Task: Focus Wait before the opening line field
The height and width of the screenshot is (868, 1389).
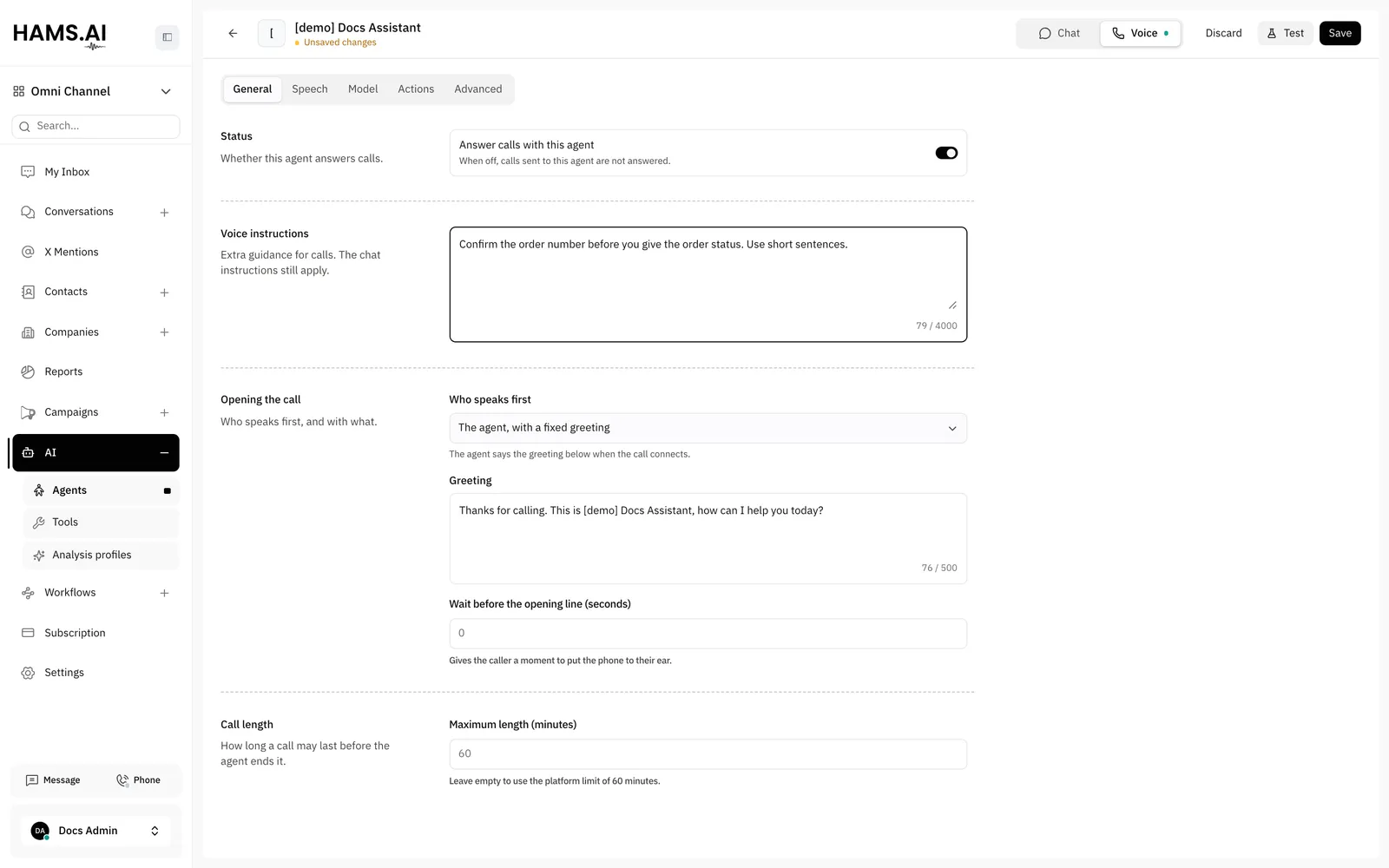Action: [708, 634]
